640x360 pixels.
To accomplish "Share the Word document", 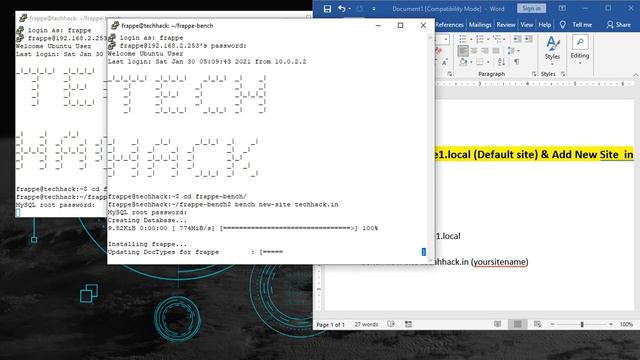I will pos(619,25).
